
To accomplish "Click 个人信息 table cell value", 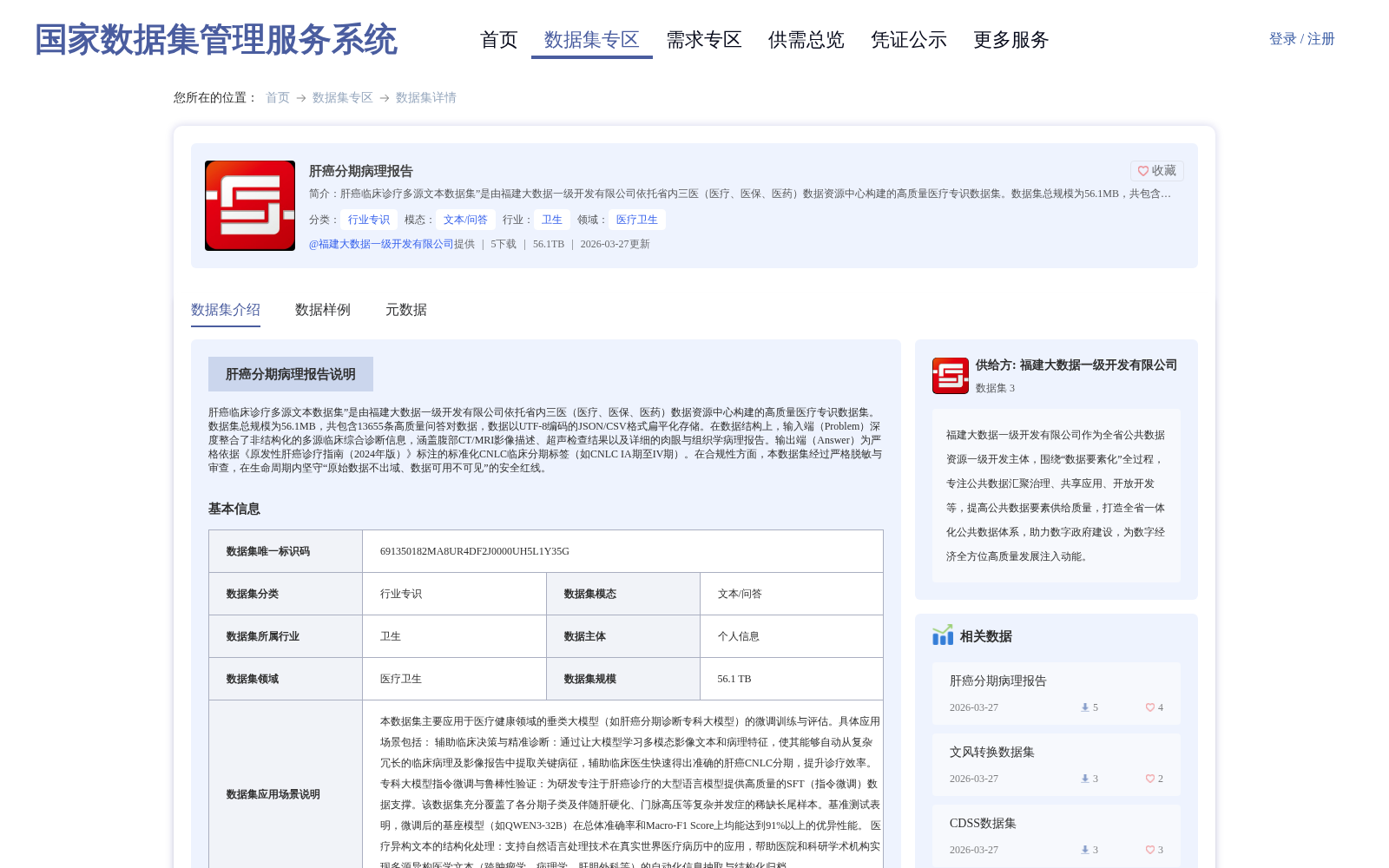I will 739,636.
